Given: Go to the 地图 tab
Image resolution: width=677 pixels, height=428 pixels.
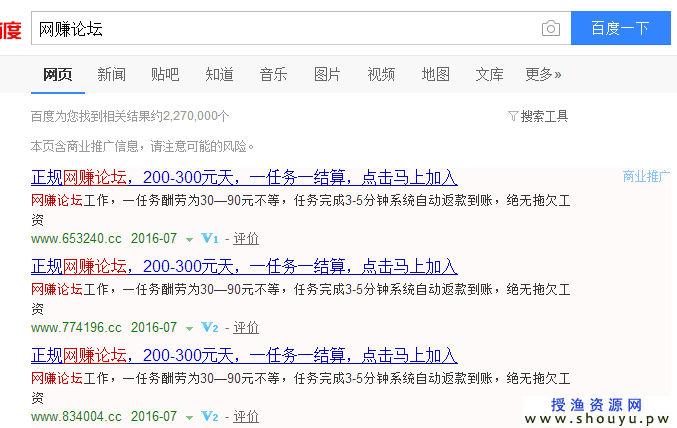Looking at the screenshot, I should (435, 74).
